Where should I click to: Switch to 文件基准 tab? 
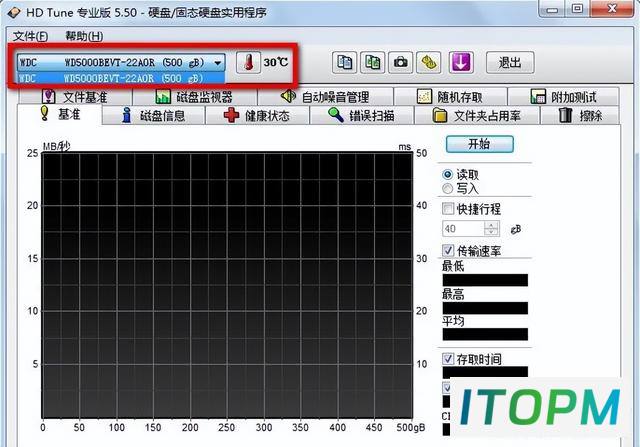click(75, 97)
